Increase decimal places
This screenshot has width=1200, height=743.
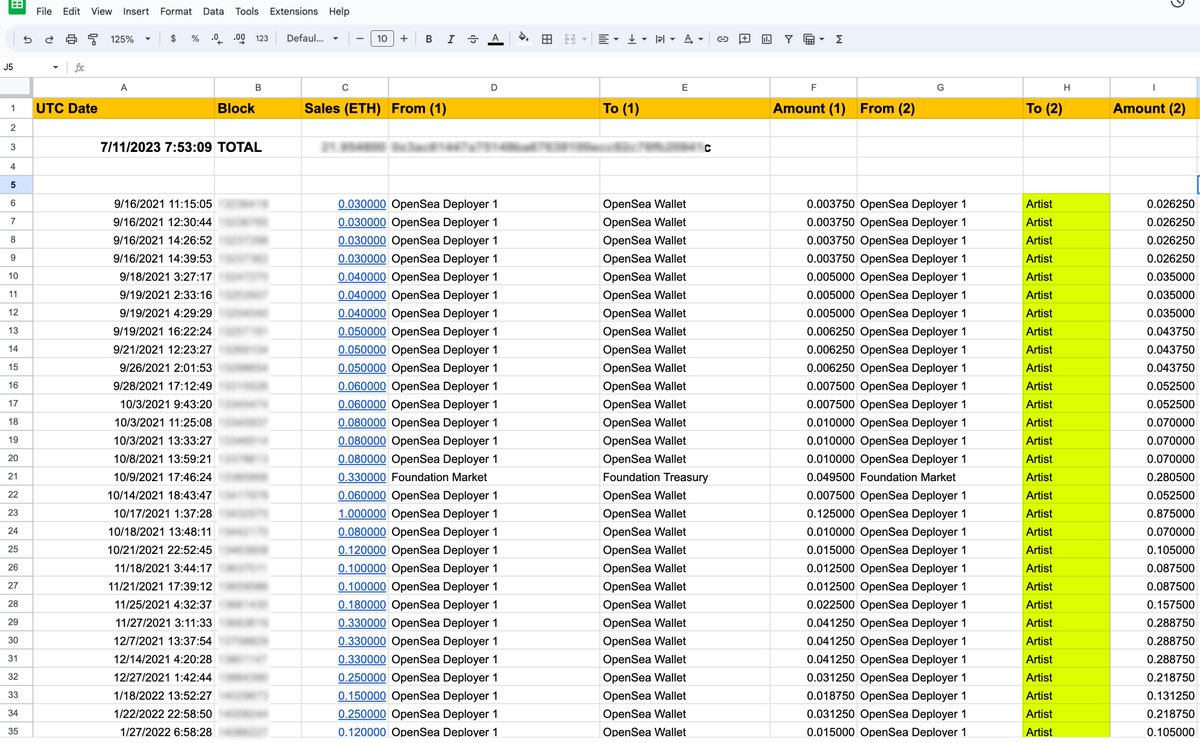(239, 39)
